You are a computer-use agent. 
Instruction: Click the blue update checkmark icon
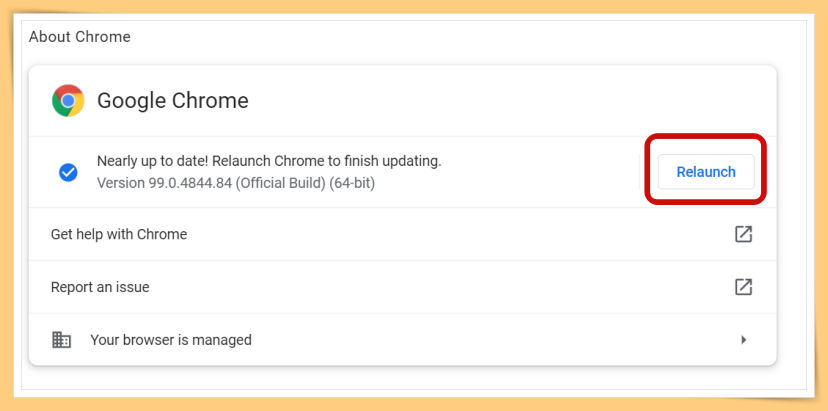(68, 172)
